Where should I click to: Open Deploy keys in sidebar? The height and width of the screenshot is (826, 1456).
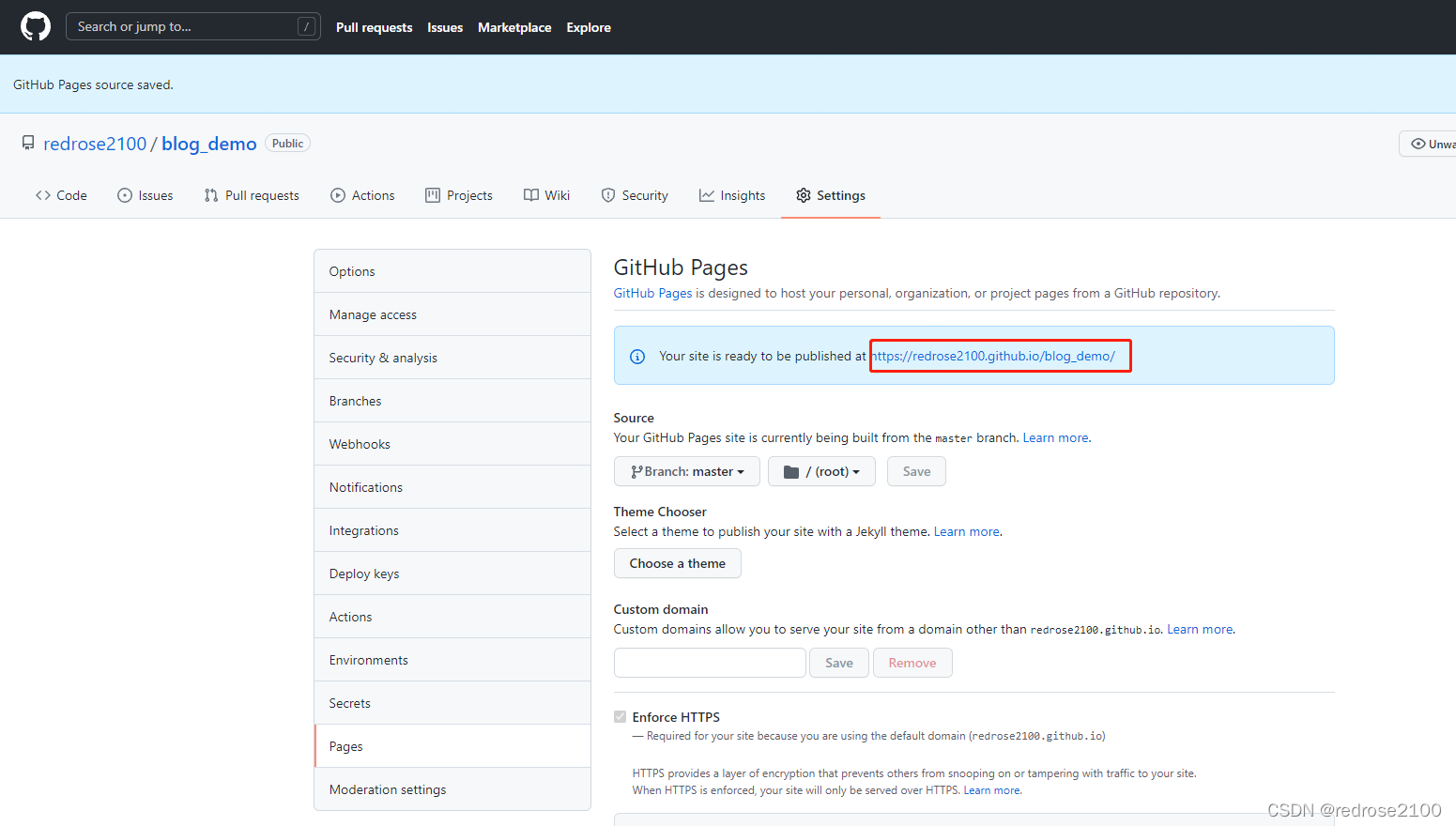[x=452, y=574]
